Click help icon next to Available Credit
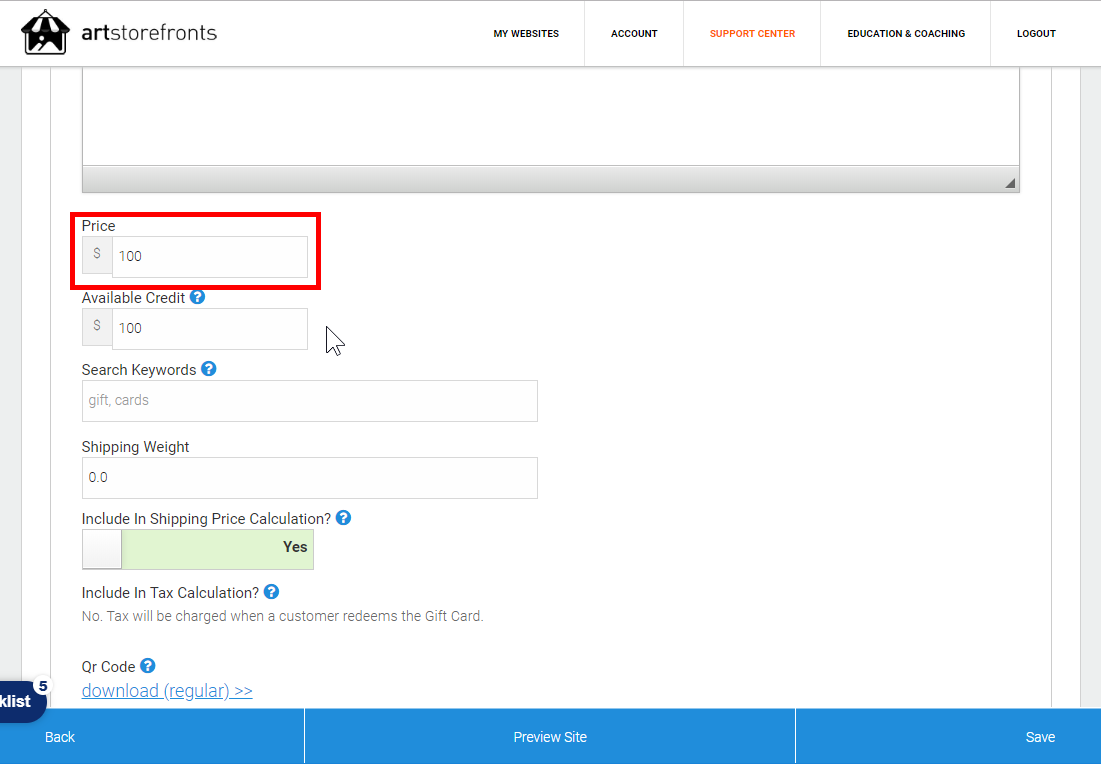 197,297
